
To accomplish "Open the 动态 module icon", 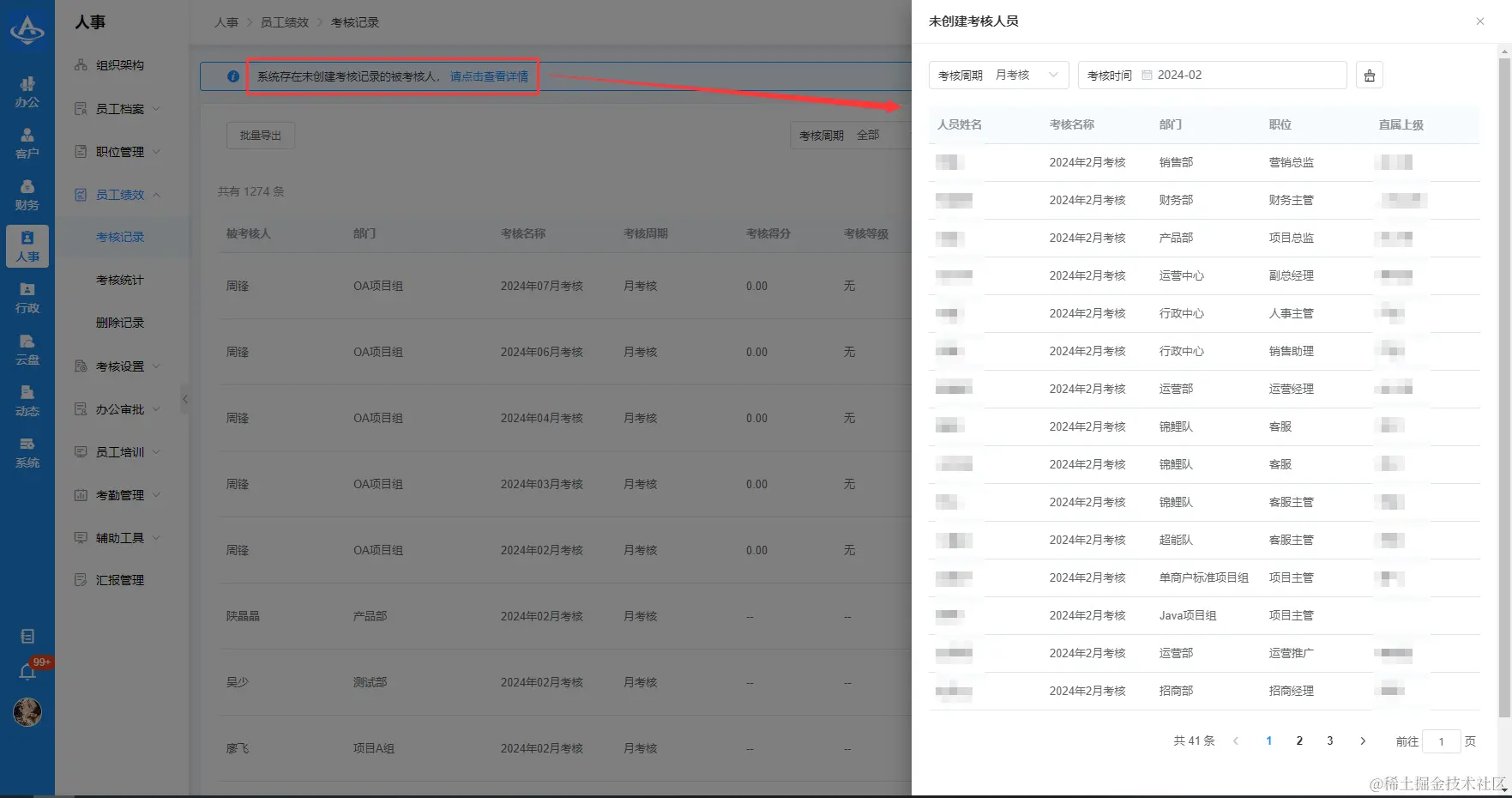I will click(x=27, y=401).
